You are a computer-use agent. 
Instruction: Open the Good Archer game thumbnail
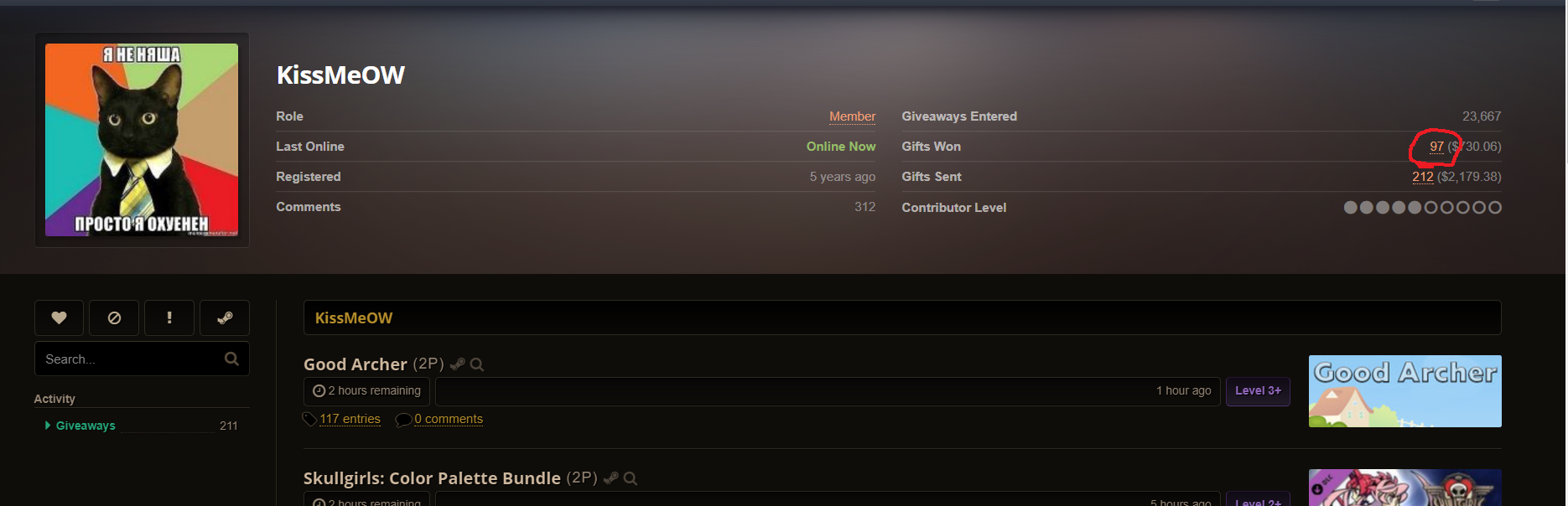1404,391
